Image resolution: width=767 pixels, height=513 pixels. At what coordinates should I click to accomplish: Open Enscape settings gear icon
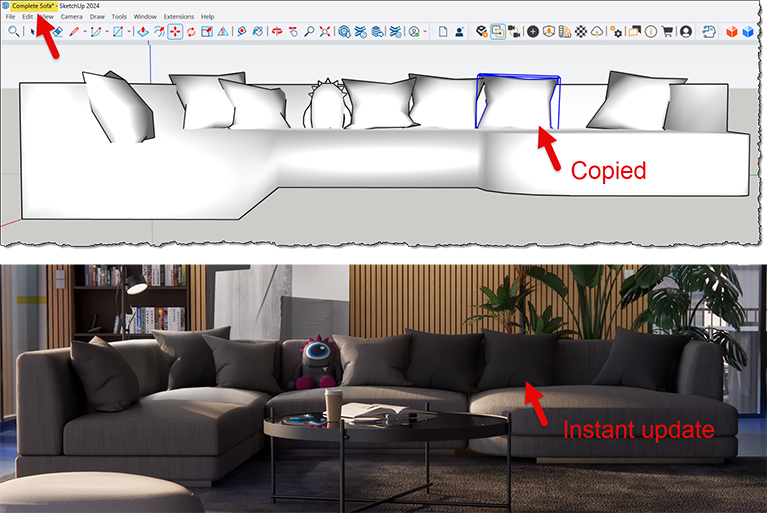click(616, 32)
